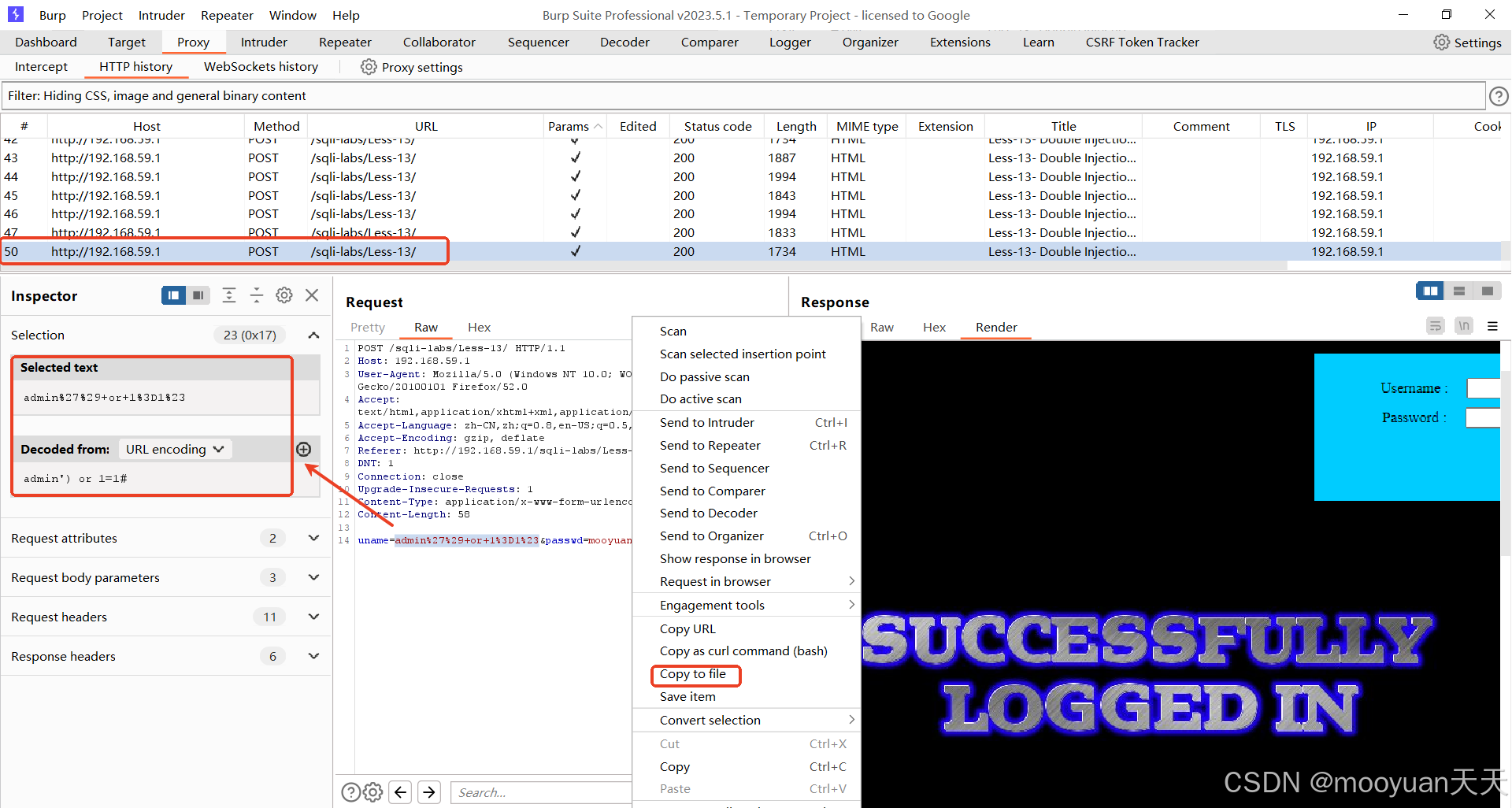This screenshot has height=808, width=1512.
Task: Expand all Inspector sections icon
Action: tap(229, 295)
